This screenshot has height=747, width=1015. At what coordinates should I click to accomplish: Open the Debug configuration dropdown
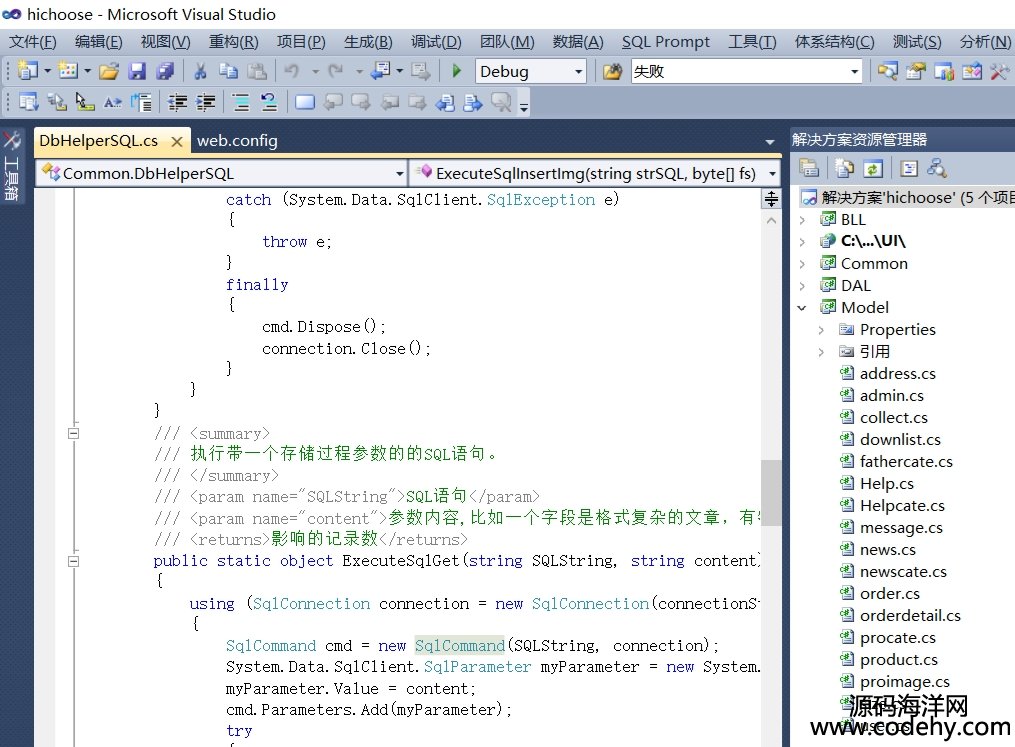[x=578, y=71]
